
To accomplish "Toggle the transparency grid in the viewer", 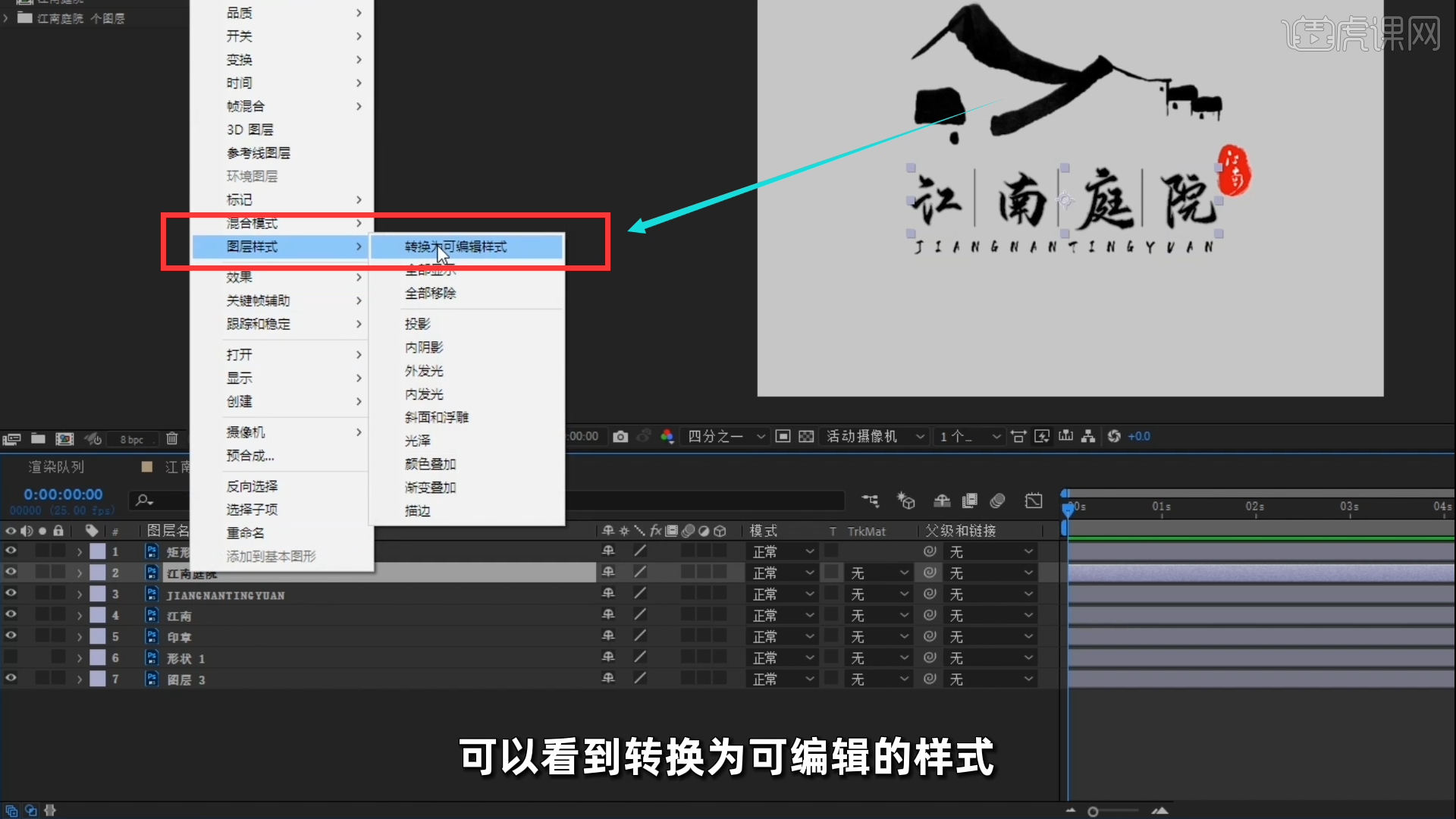I will click(x=806, y=436).
